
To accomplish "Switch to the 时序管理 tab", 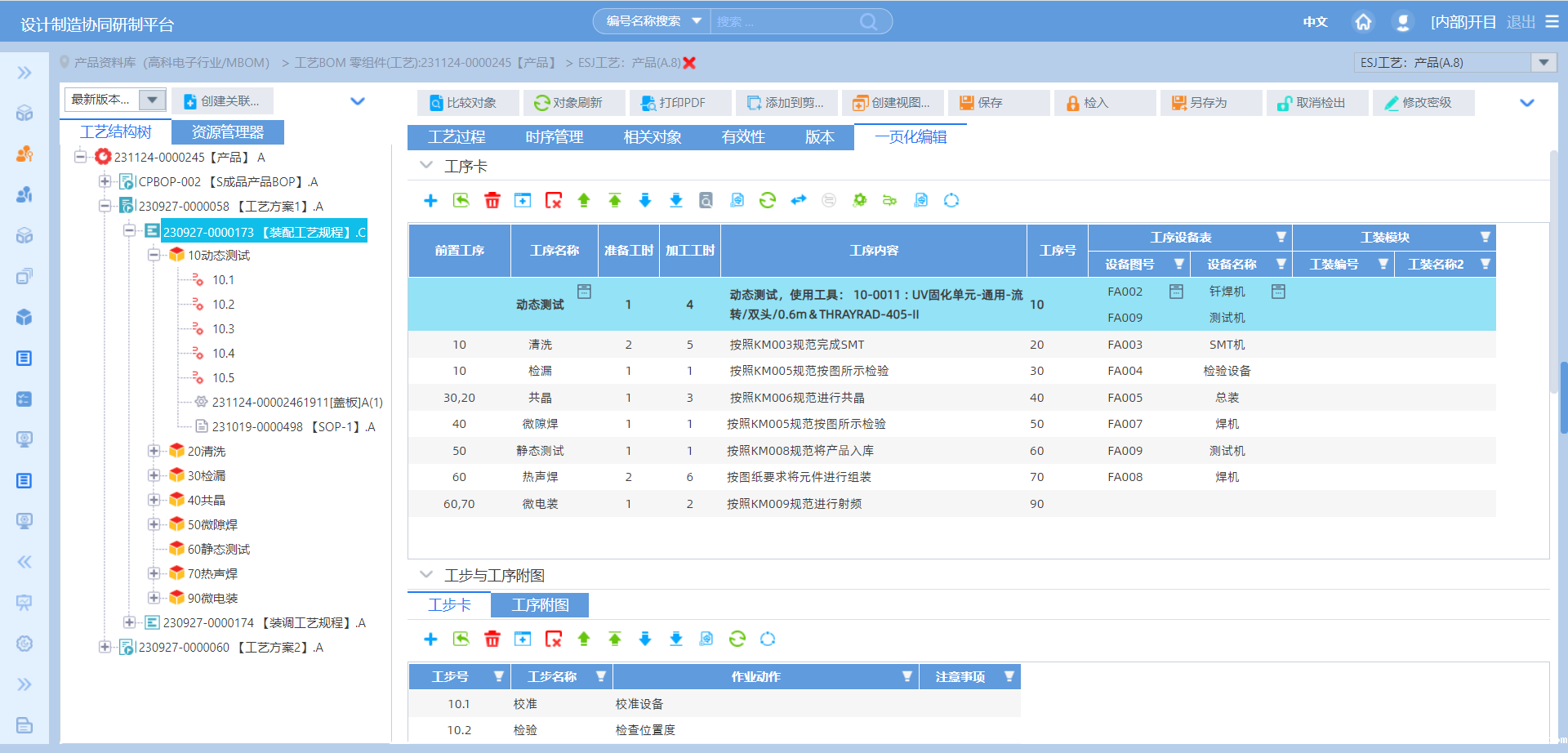I will (x=554, y=137).
